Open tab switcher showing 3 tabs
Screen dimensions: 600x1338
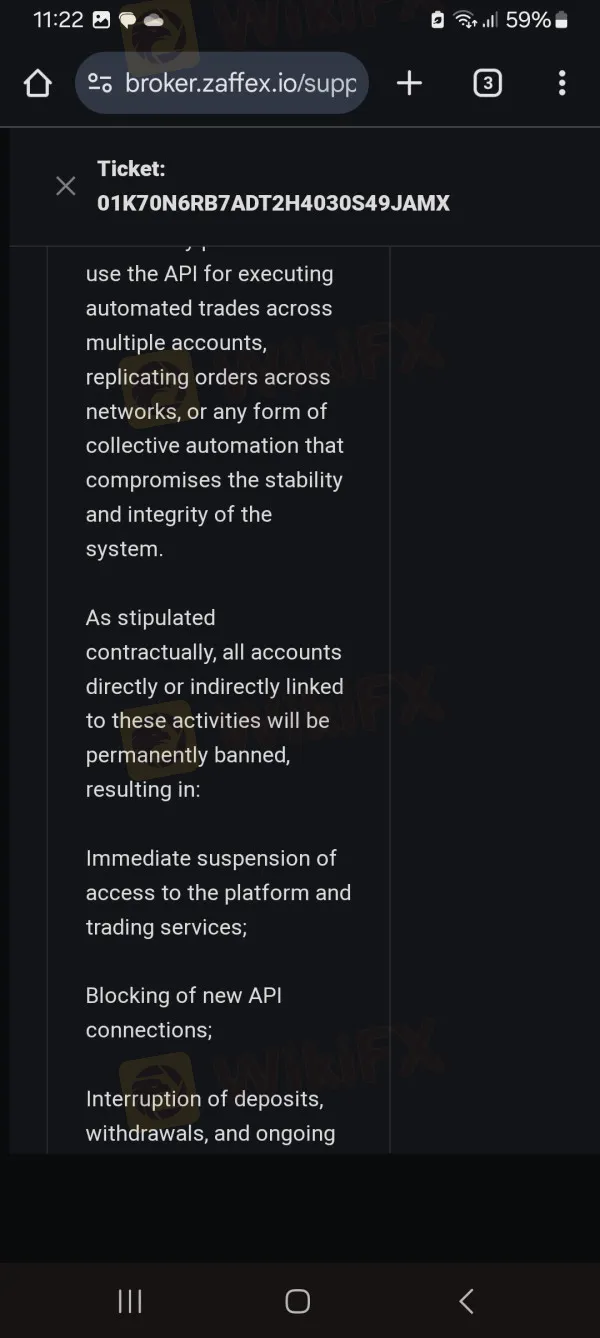pos(487,84)
